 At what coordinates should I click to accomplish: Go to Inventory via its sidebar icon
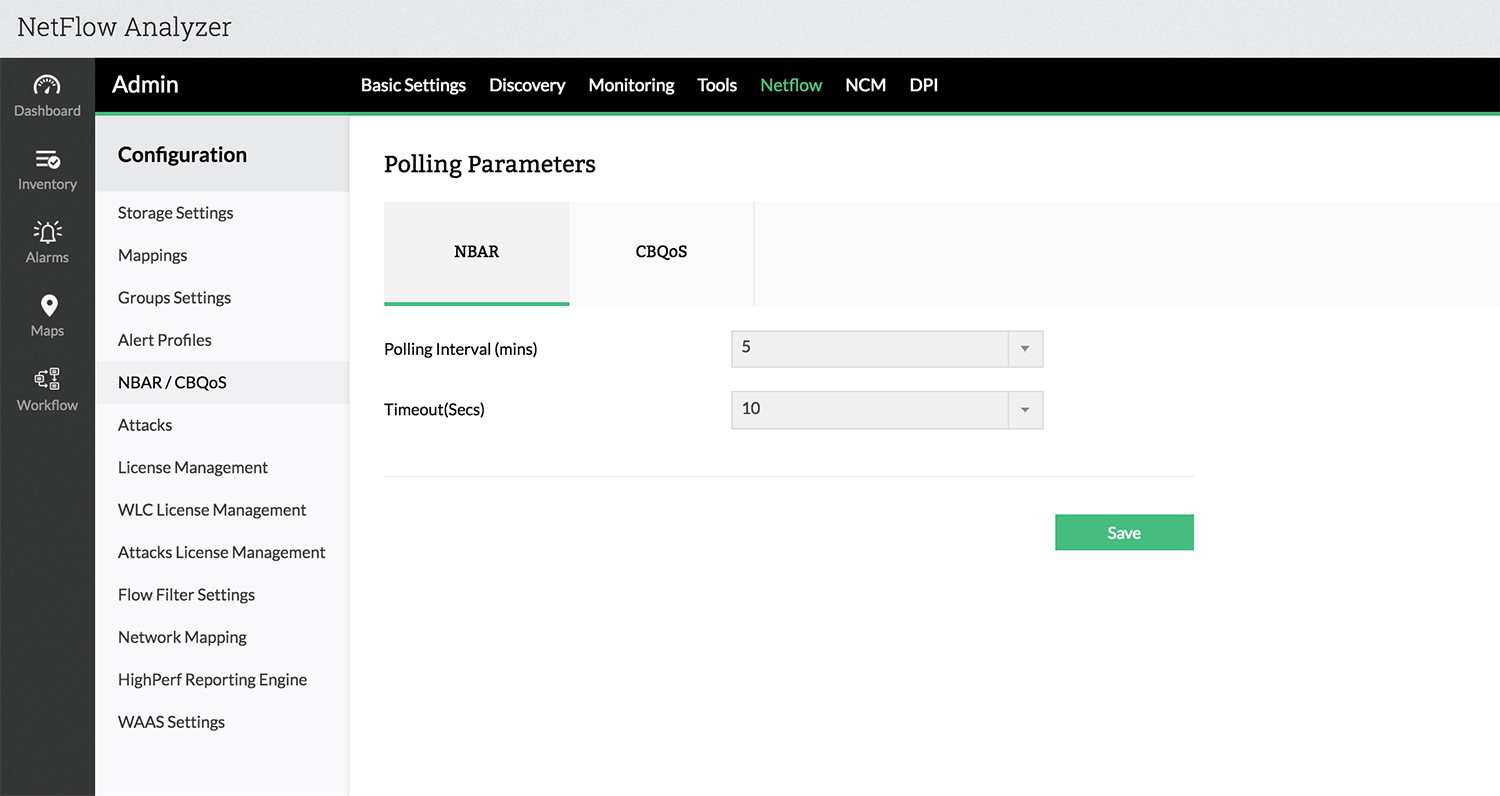point(47,168)
